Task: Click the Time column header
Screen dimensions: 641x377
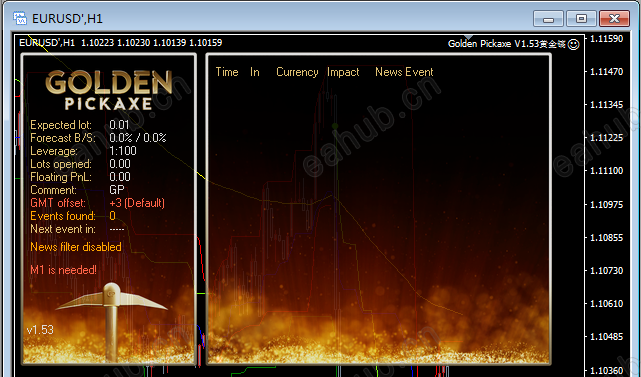Action: pyautogui.click(x=227, y=72)
